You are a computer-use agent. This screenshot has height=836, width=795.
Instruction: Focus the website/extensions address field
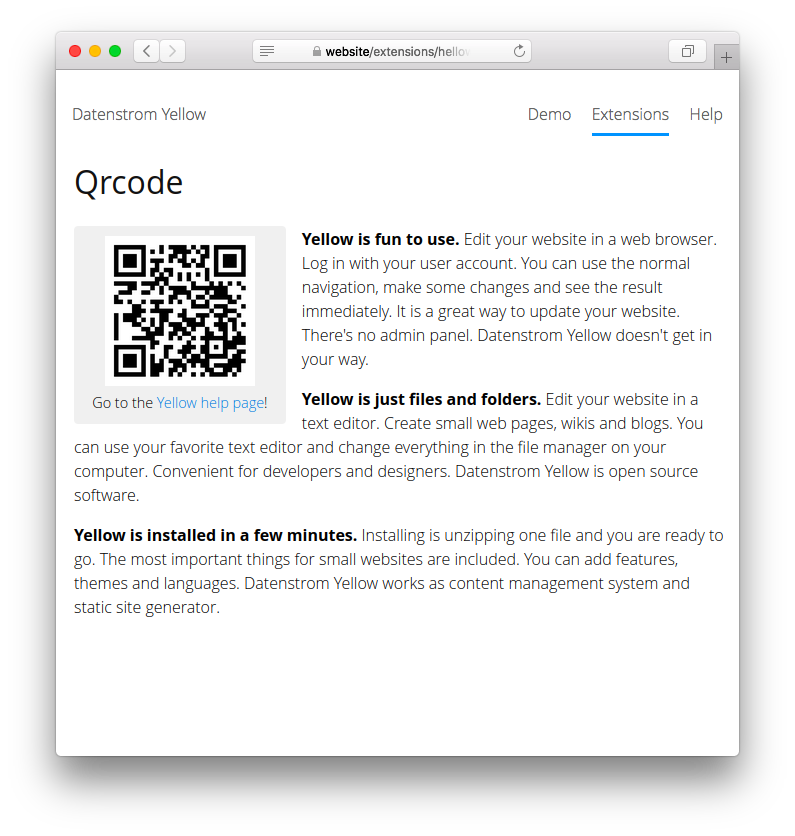pos(391,51)
